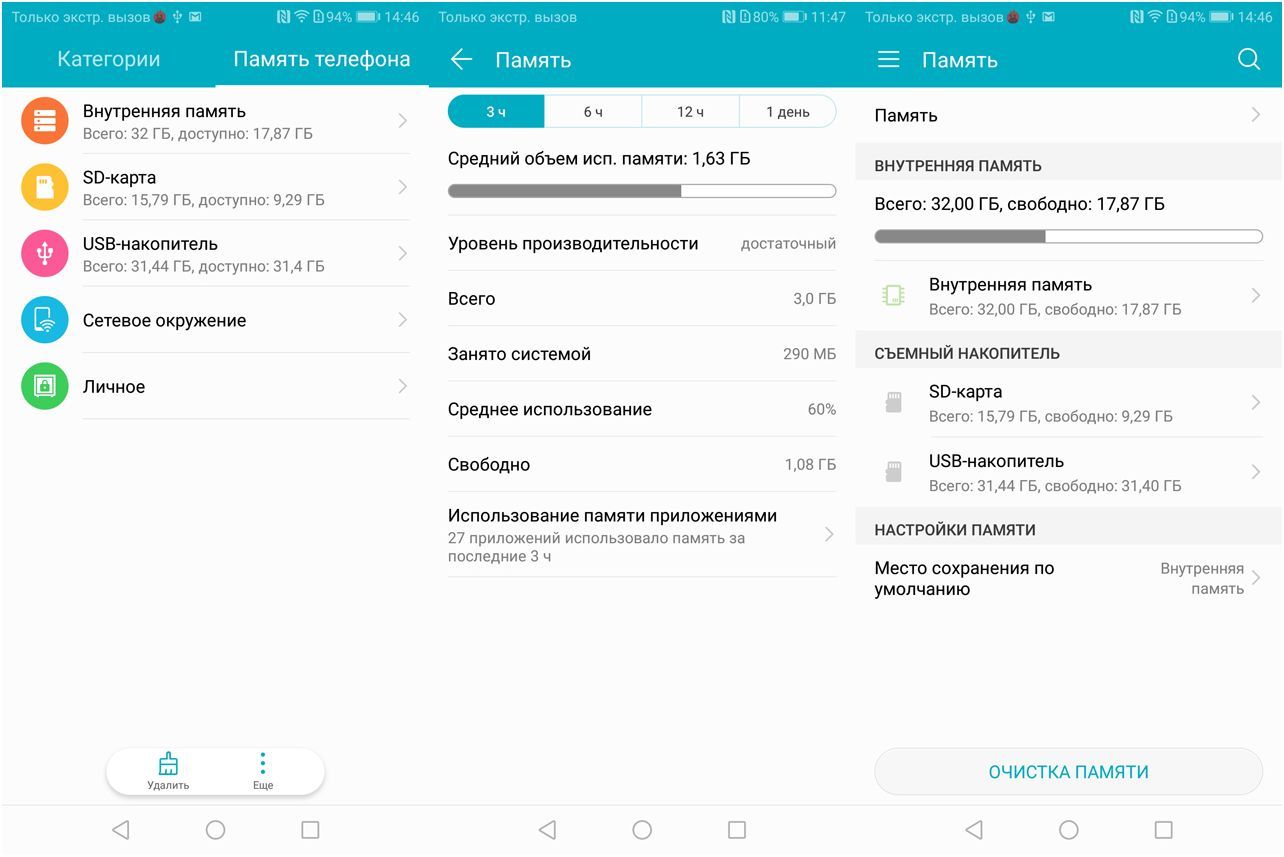
Task: Expand Использование памяти приложениями details
Action: pos(641,533)
